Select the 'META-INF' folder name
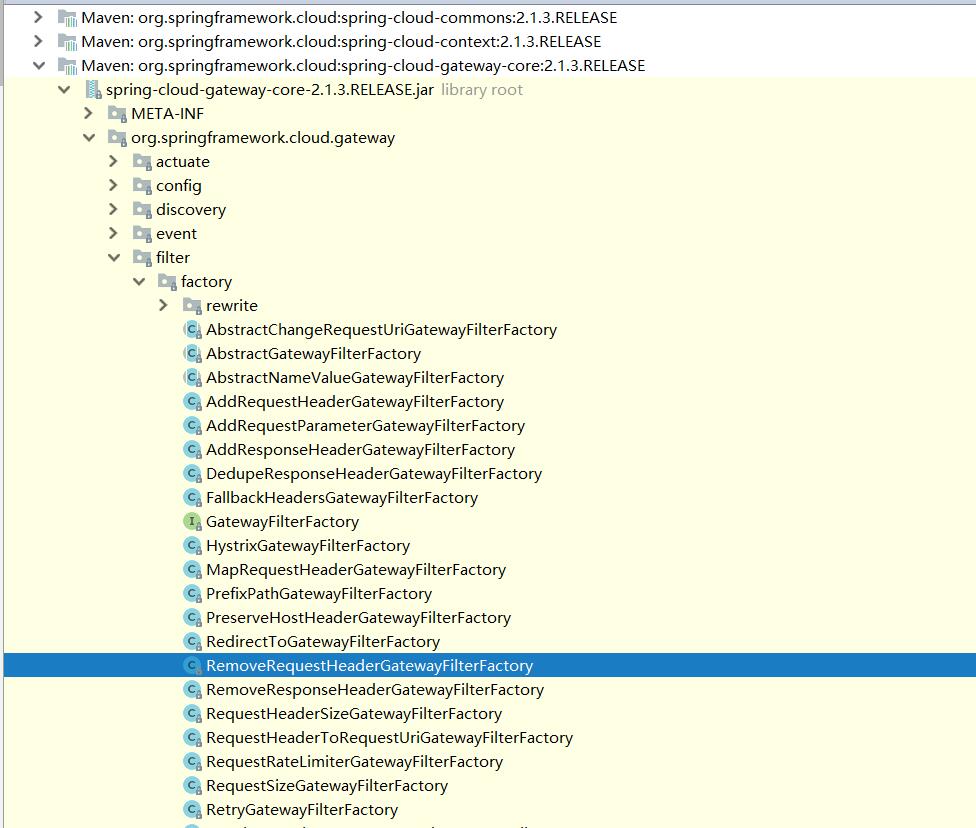 tap(167, 114)
